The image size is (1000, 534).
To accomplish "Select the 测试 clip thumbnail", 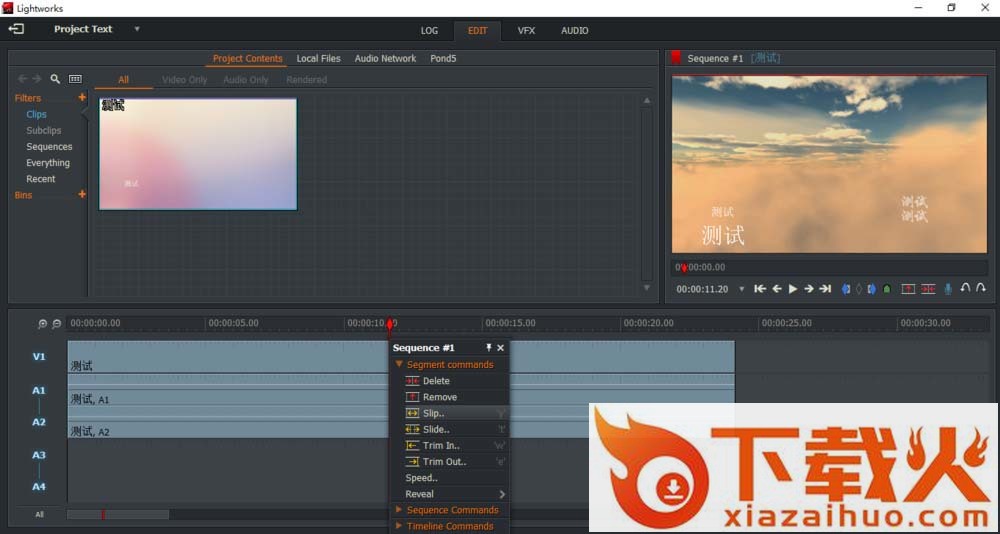I will point(198,154).
